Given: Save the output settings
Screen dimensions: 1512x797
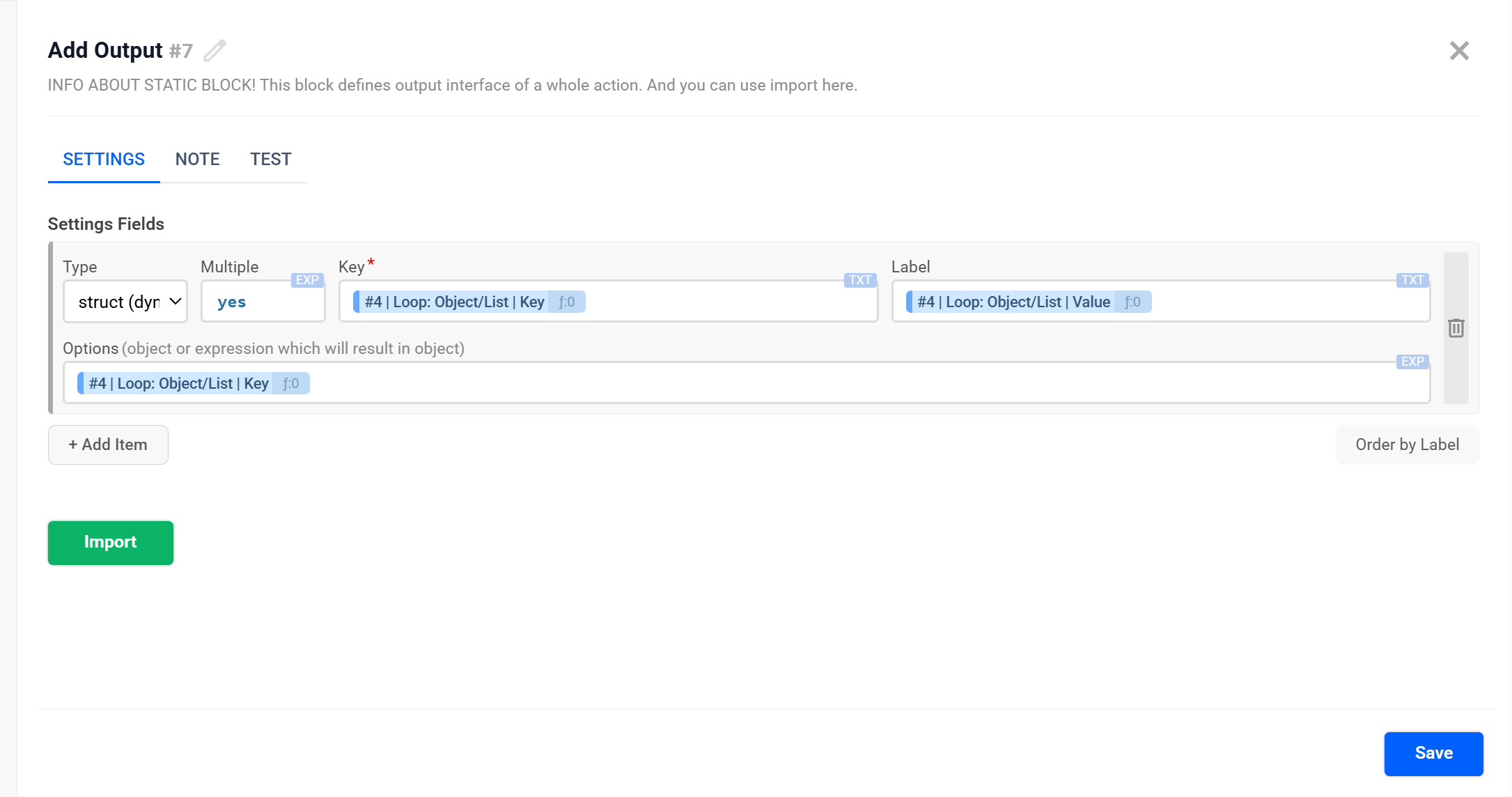Looking at the screenshot, I should click(1433, 753).
